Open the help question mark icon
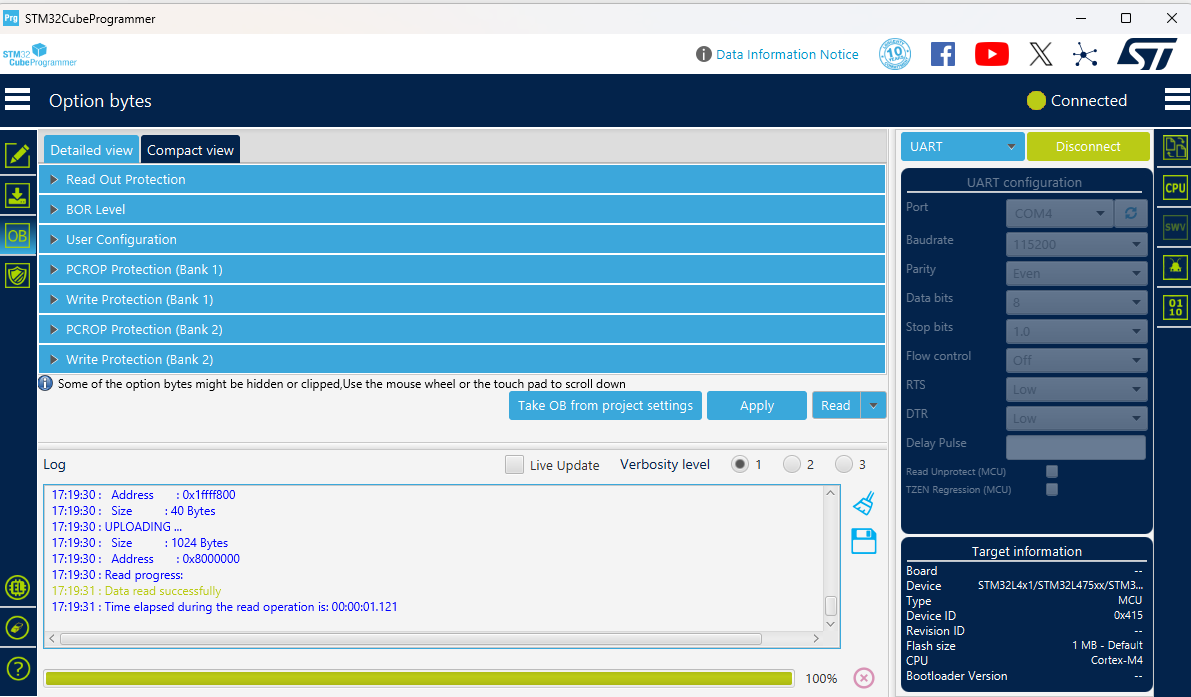Screen dimensions: 1191x697 coord(17,669)
